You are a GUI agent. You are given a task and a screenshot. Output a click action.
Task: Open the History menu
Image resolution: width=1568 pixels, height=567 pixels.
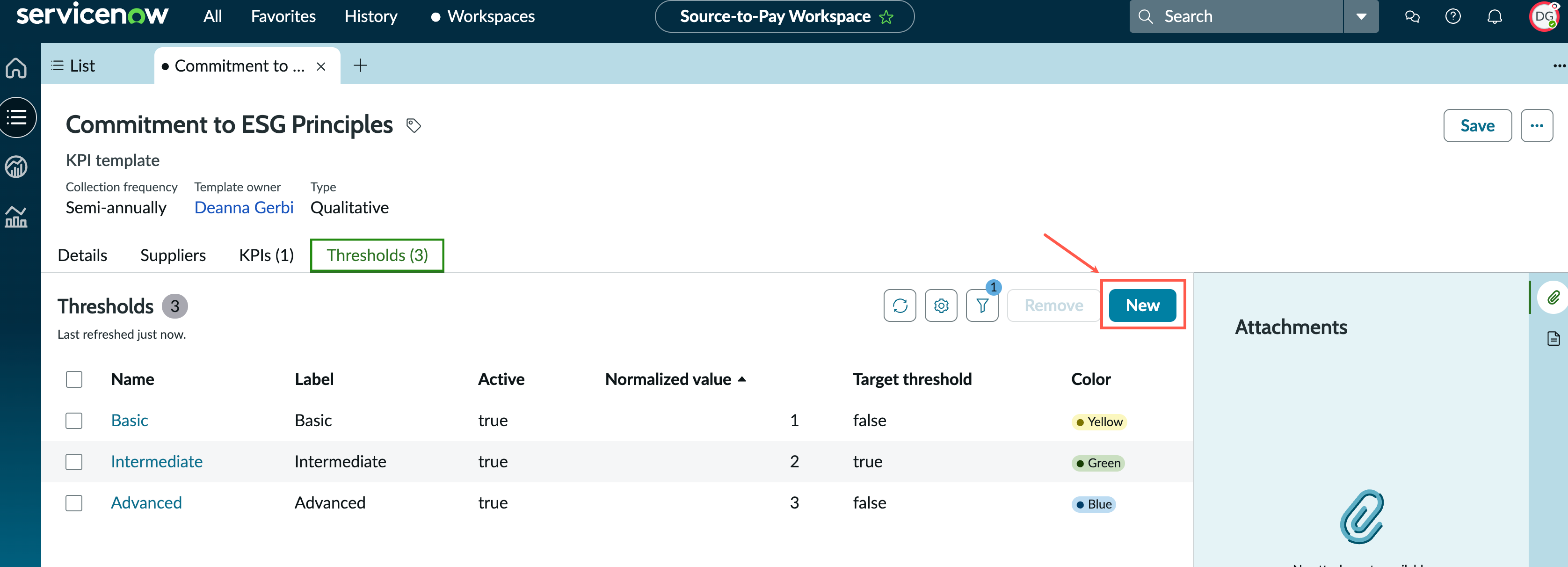370,16
